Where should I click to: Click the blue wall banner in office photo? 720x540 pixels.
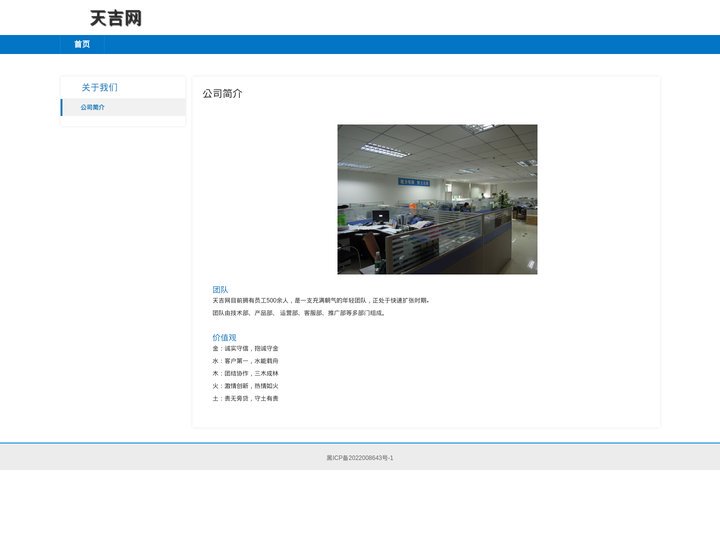coord(414,182)
